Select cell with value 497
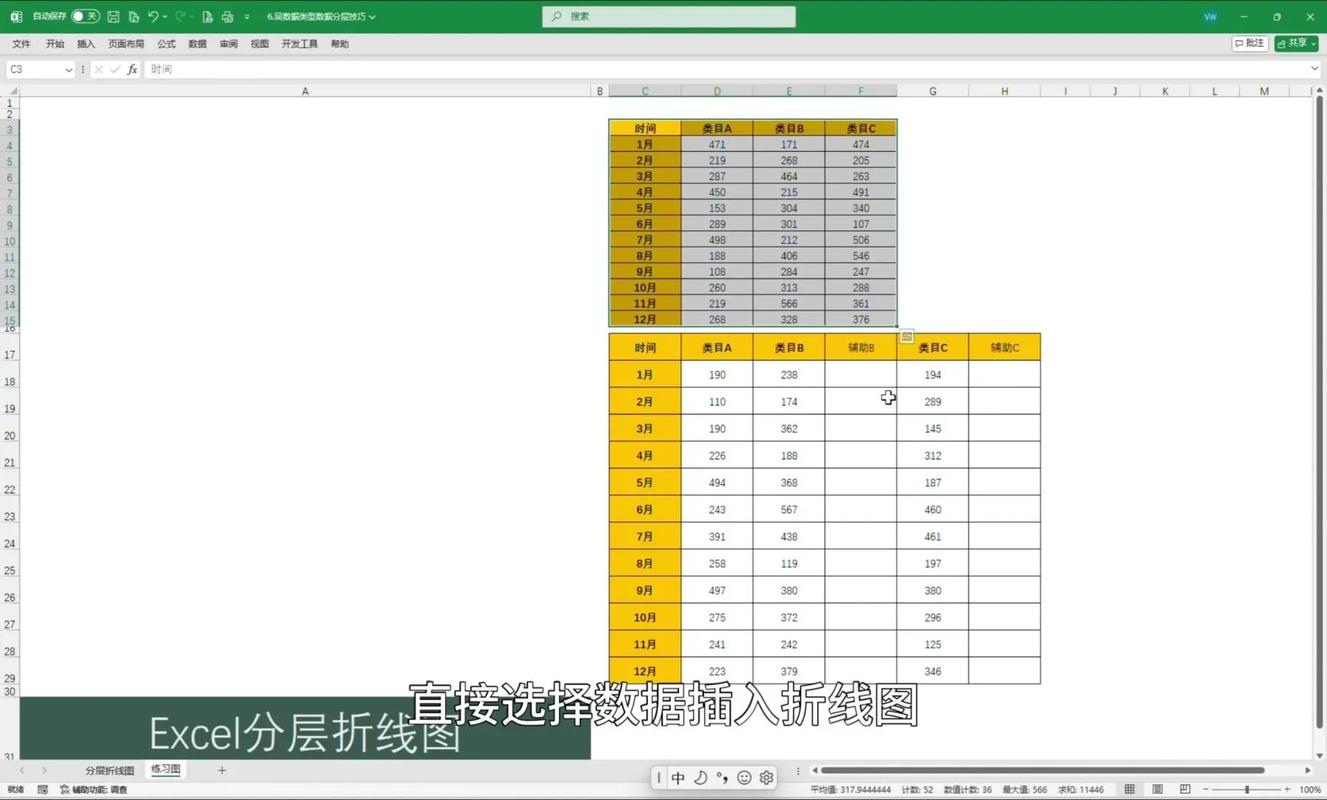The width and height of the screenshot is (1327, 800). point(717,590)
